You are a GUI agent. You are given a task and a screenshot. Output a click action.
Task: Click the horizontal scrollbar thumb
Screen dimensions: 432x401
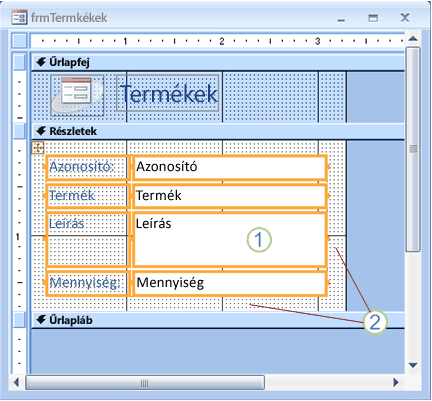pos(145,382)
